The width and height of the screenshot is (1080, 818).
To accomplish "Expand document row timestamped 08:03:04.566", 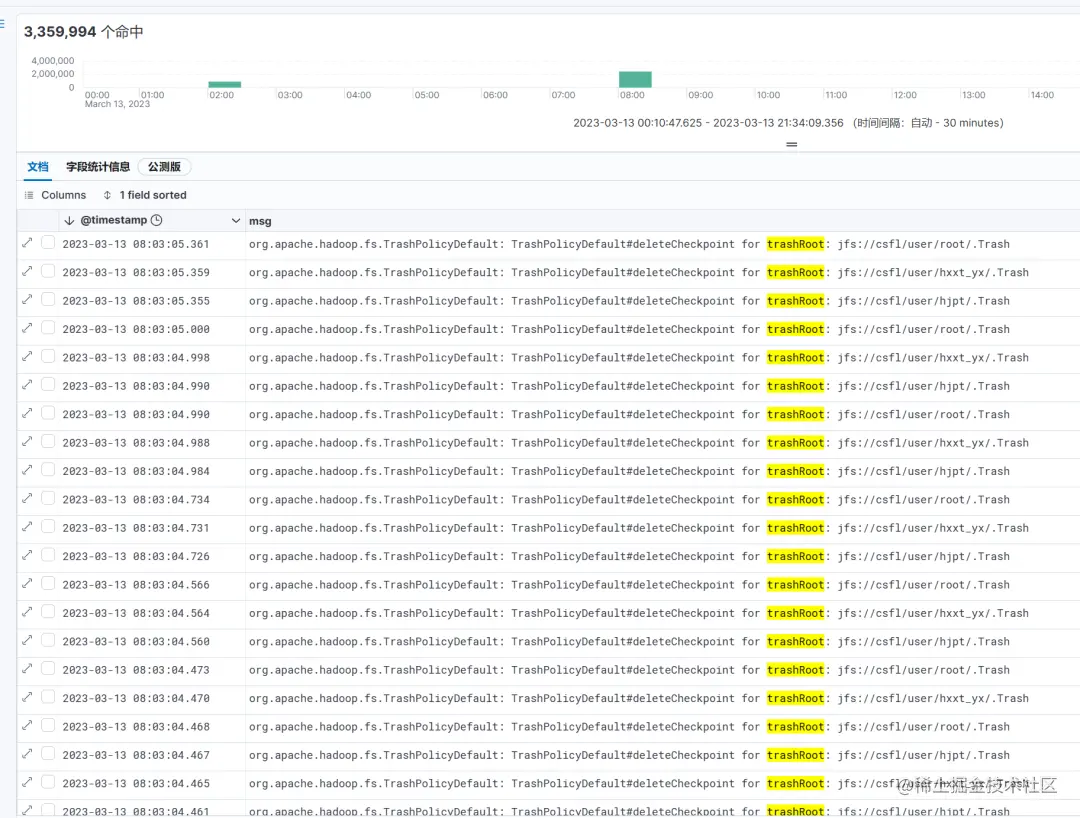I will 27,583.
